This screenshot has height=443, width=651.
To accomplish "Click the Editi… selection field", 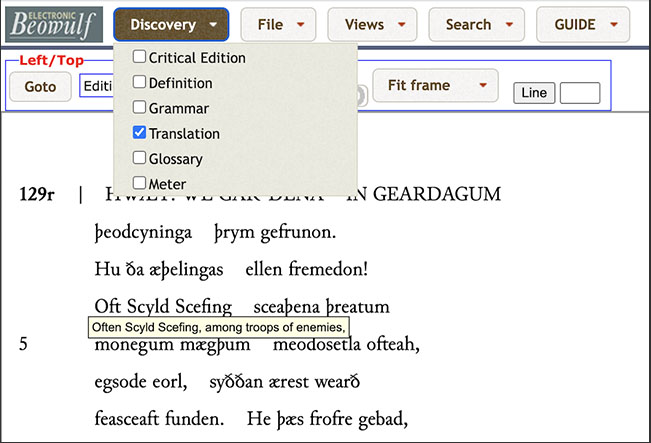I will pyautogui.click(x=97, y=86).
